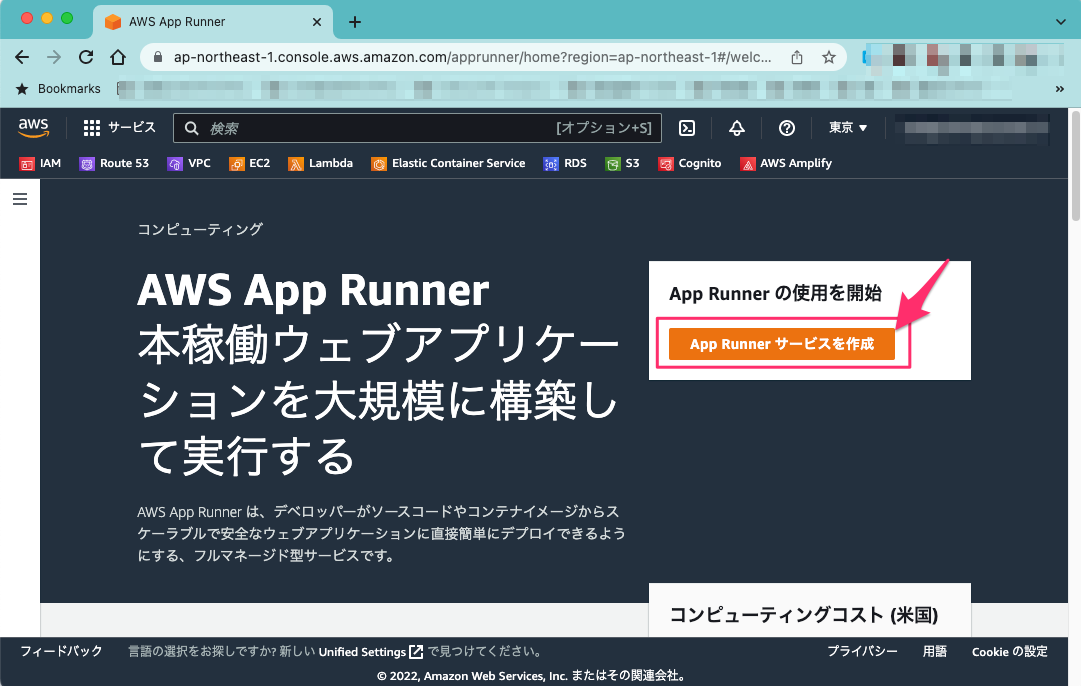Bookmark this page with the star icon
Image resolution: width=1081 pixels, height=686 pixels.
click(829, 57)
